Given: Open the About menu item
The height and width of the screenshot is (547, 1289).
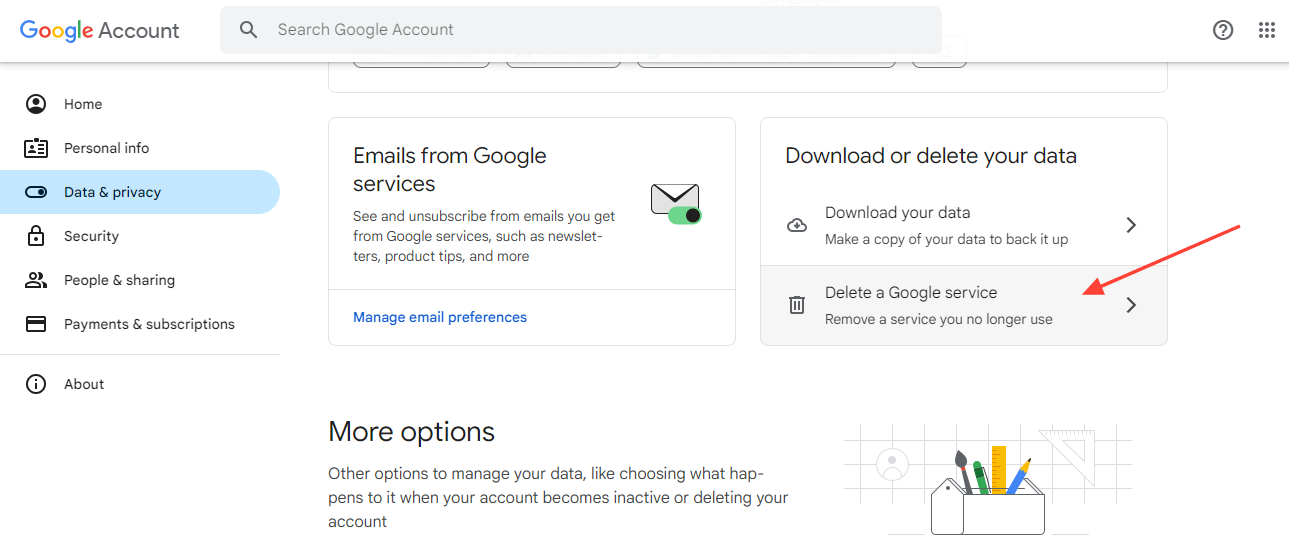Looking at the screenshot, I should coord(140,384).
